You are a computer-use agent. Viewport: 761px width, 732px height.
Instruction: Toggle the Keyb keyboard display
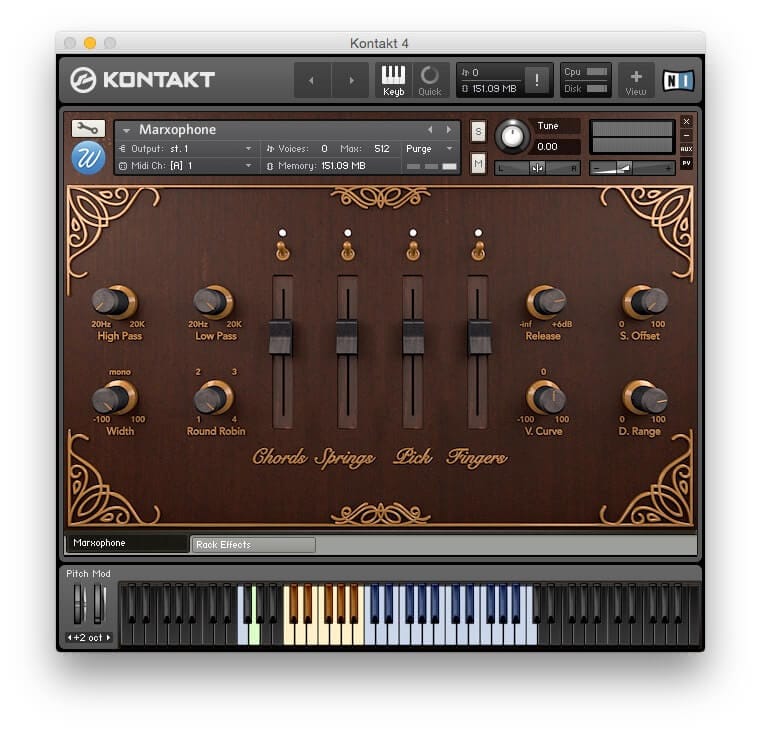tap(393, 80)
